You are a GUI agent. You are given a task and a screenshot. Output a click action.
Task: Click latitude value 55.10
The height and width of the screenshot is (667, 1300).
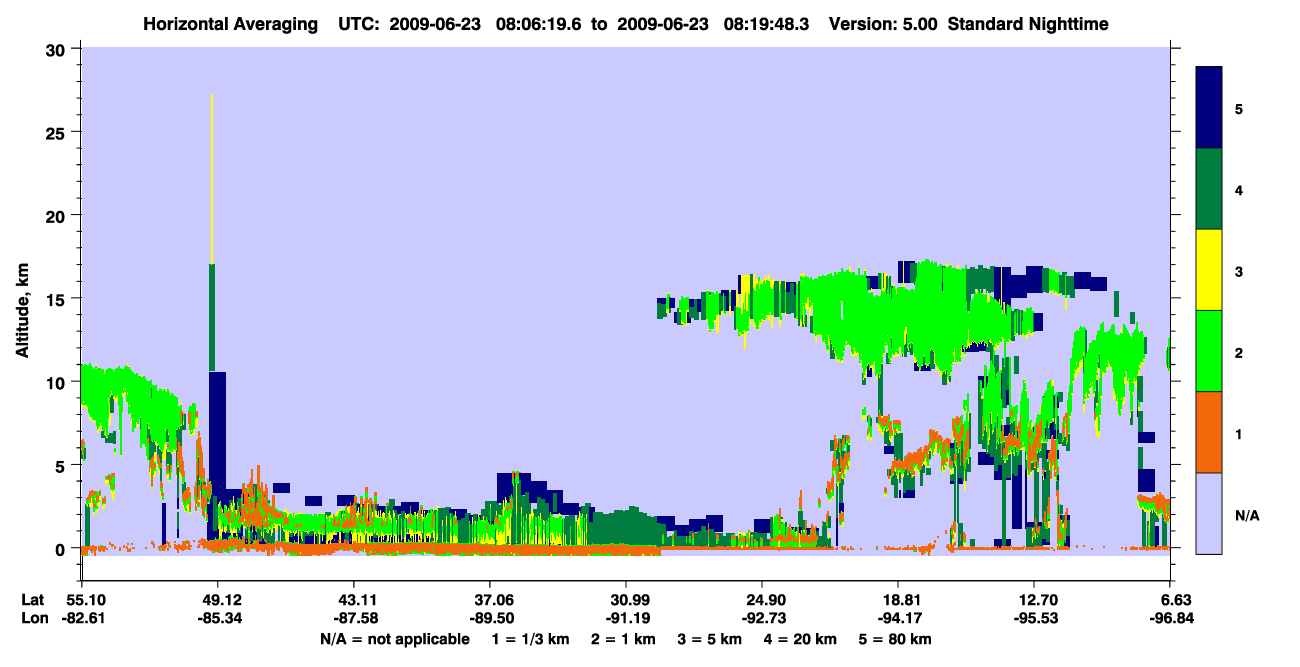85,600
